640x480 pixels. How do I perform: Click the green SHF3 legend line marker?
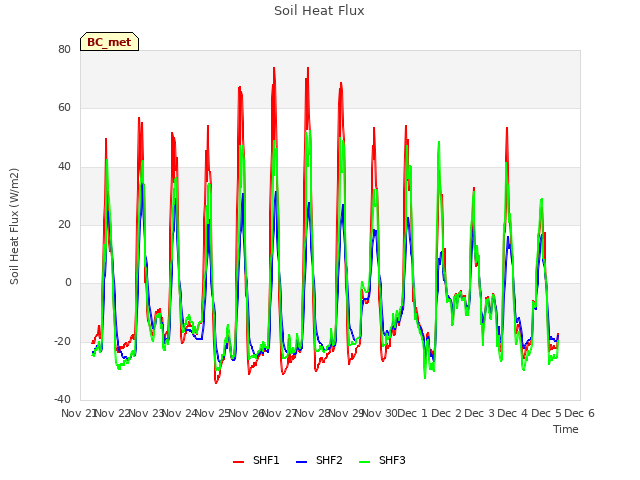tap(364, 462)
